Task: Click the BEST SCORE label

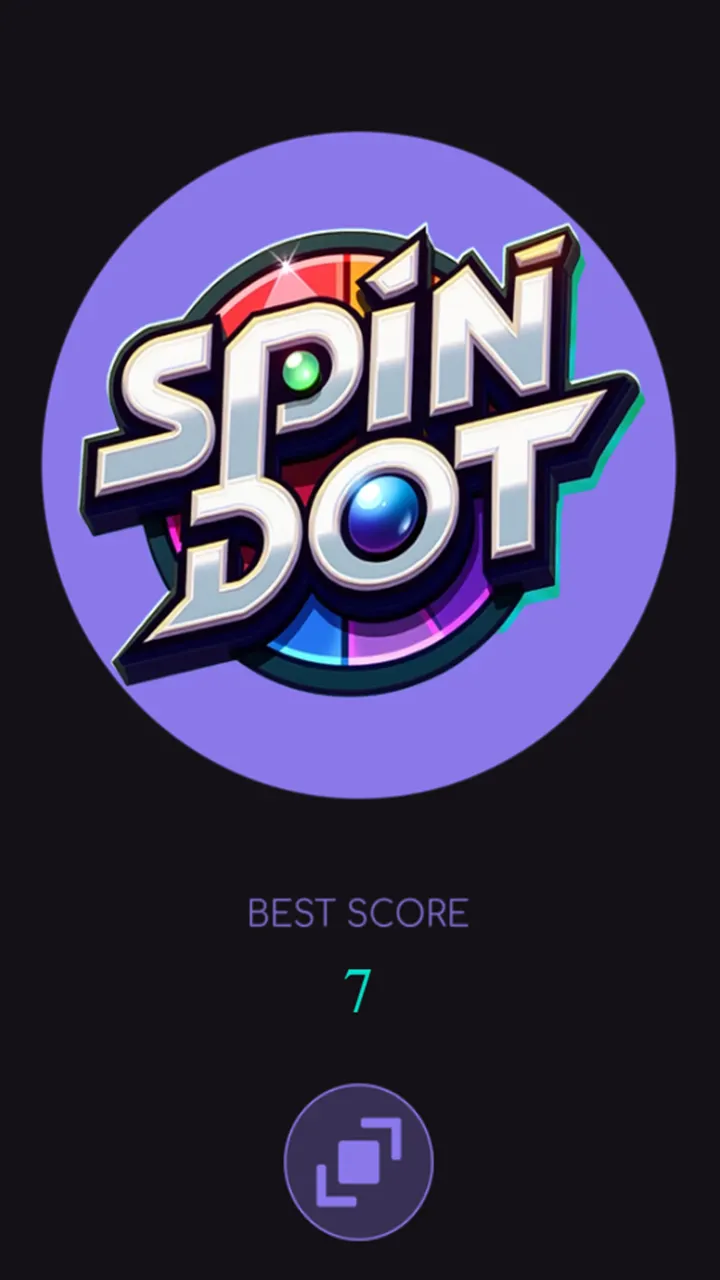Action: [x=358, y=913]
